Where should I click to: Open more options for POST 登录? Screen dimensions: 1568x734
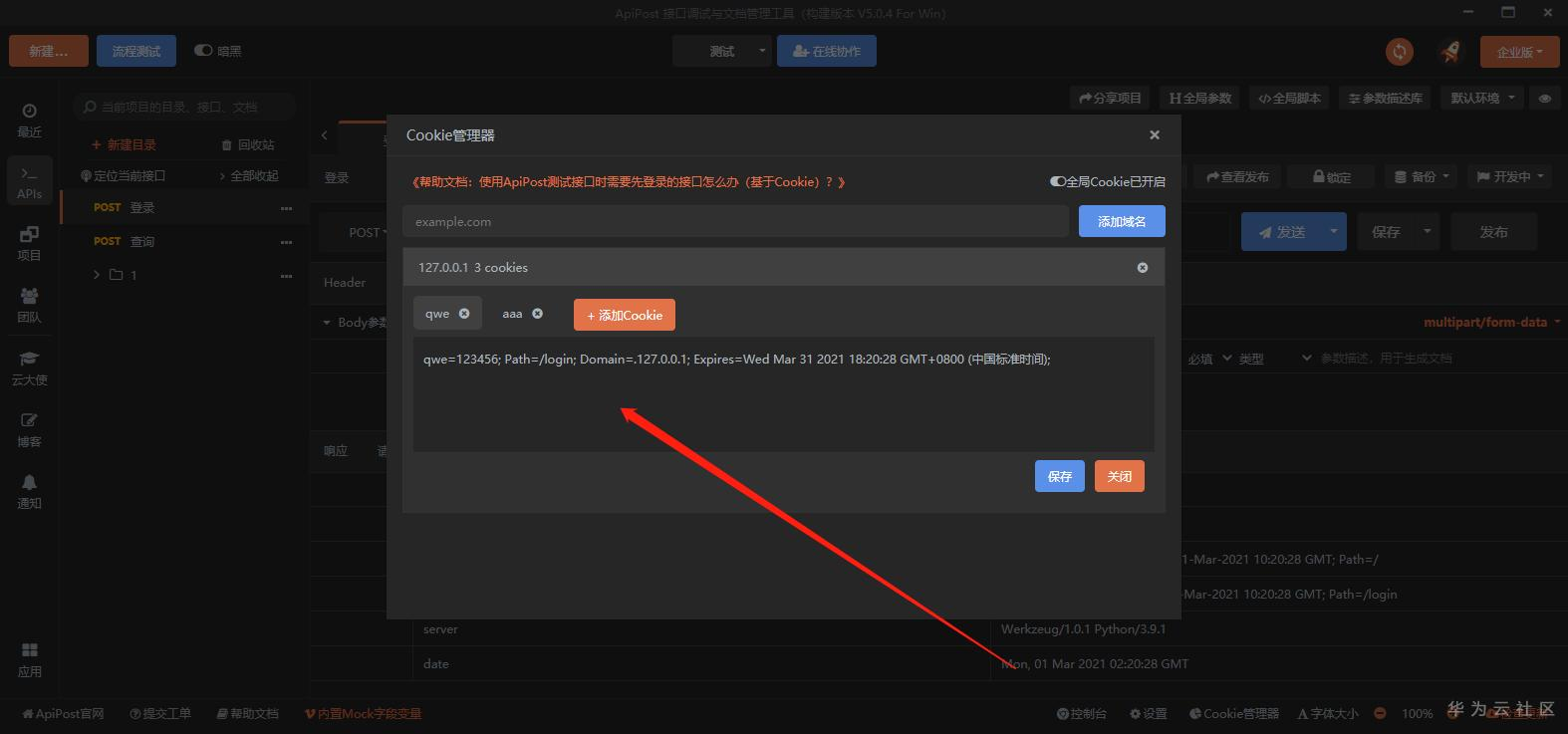(x=287, y=208)
